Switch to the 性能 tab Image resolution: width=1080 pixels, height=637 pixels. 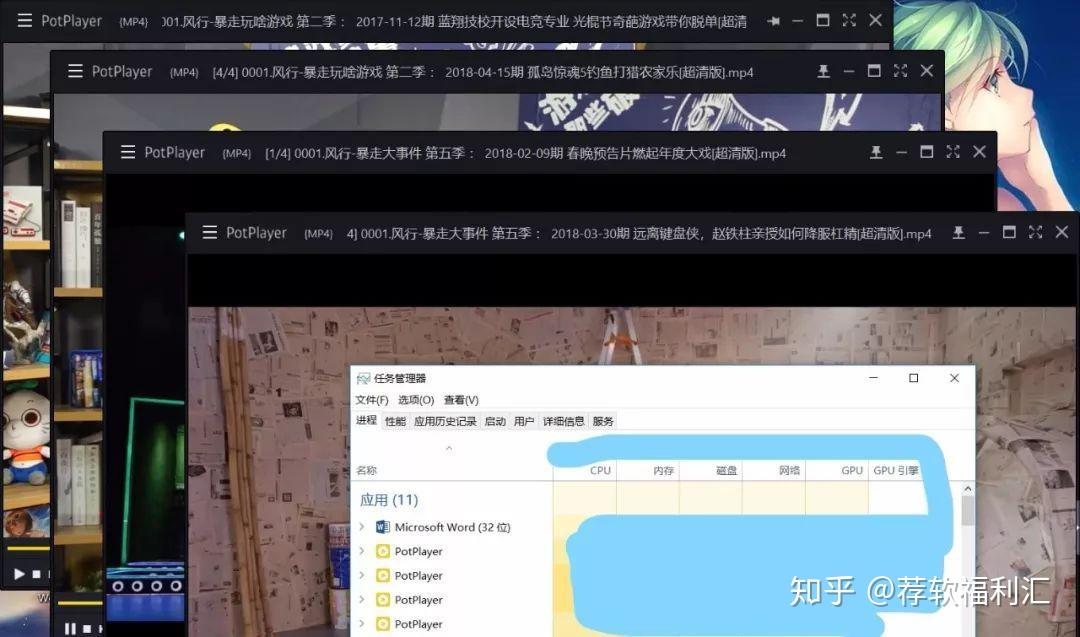pos(395,421)
